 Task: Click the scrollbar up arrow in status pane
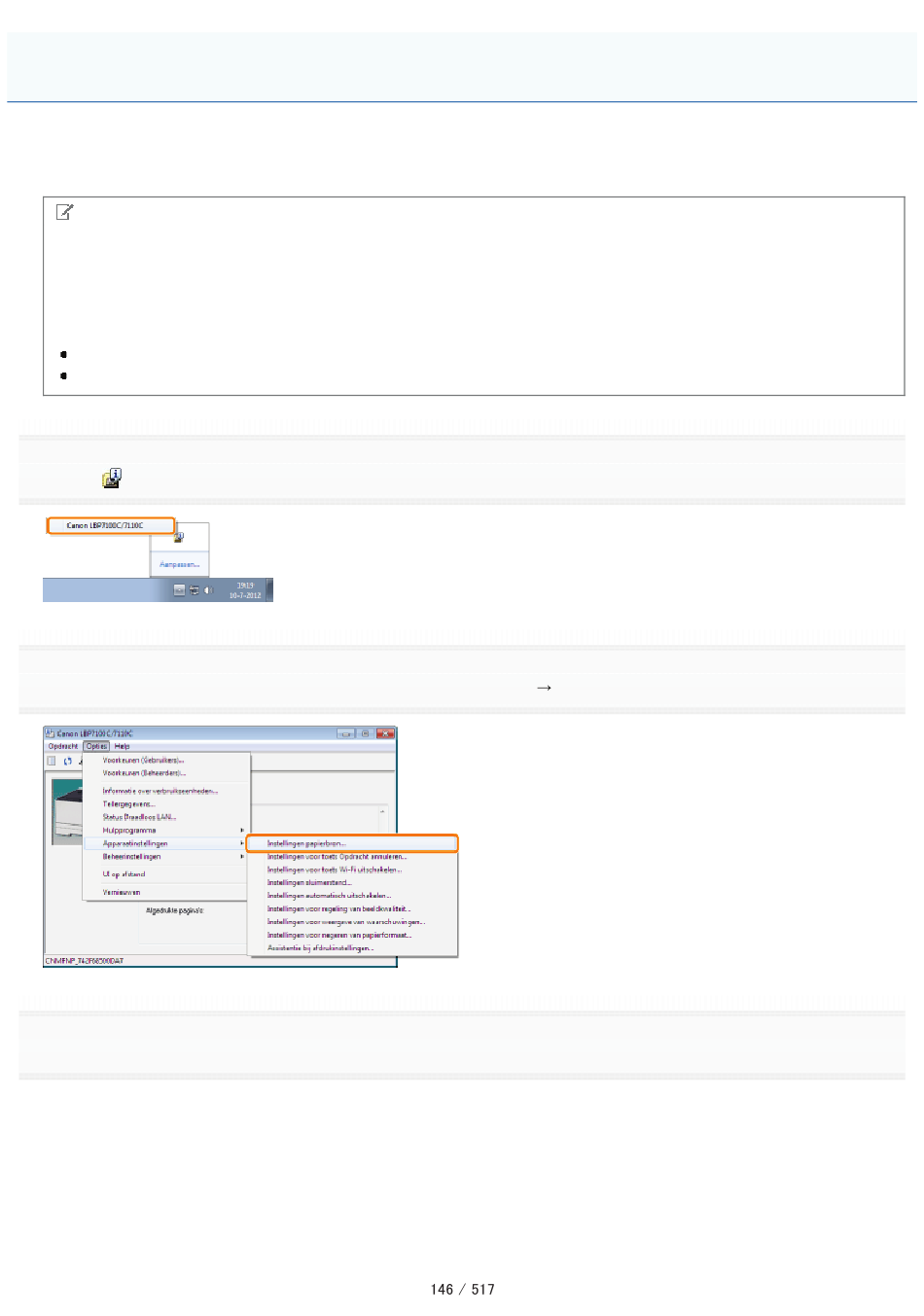382,811
